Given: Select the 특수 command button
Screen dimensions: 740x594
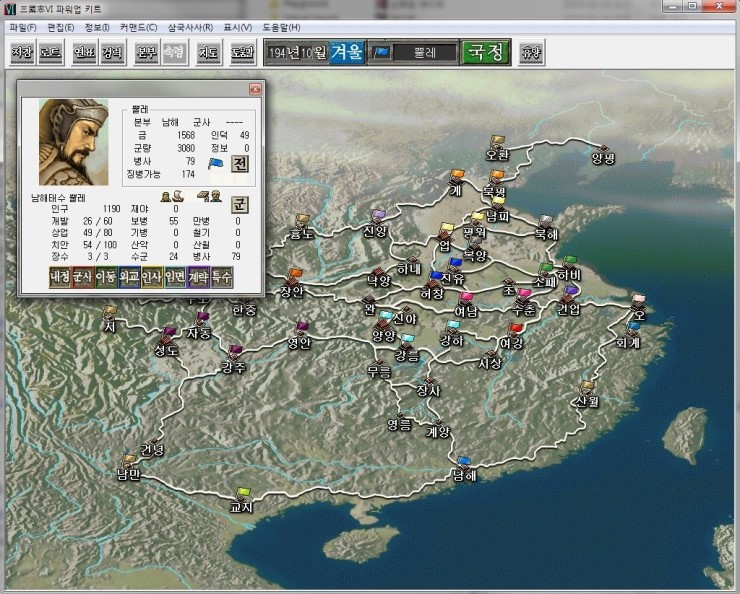Looking at the screenshot, I should (221, 277).
